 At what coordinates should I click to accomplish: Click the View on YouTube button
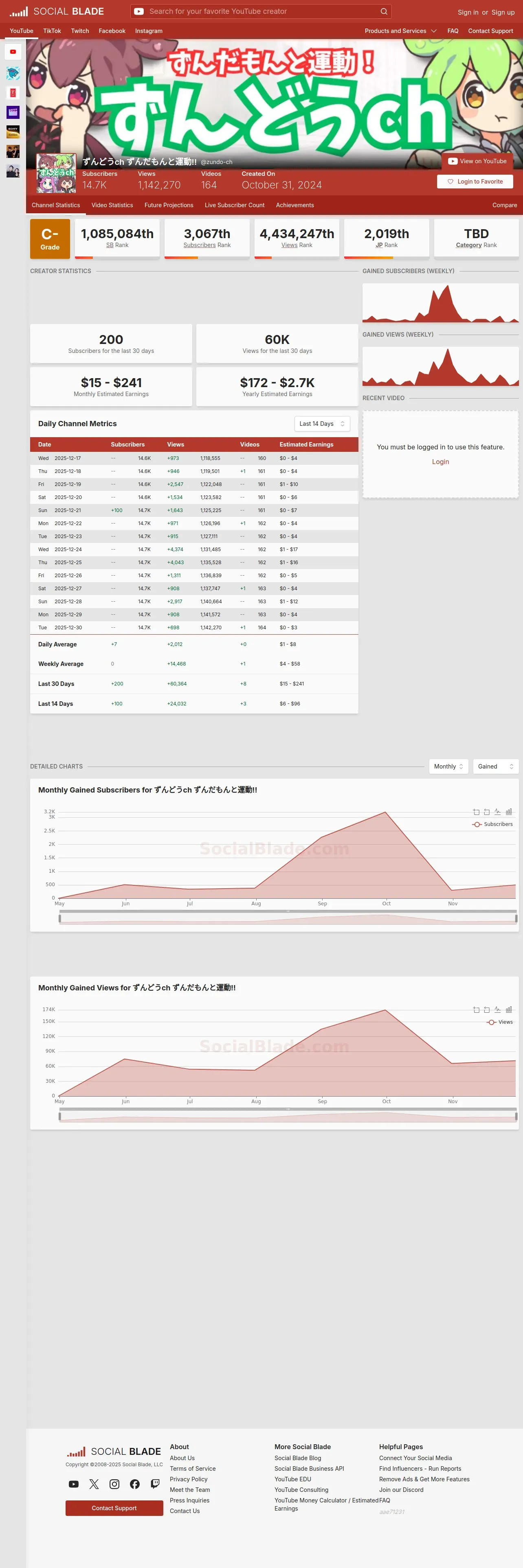477,161
